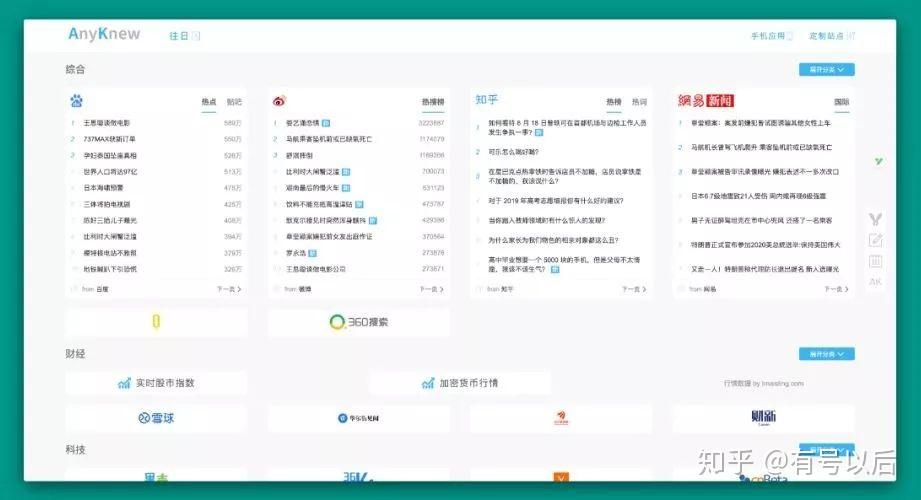
Task: Open 实时股市指数 stock index
Action: [156, 383]
